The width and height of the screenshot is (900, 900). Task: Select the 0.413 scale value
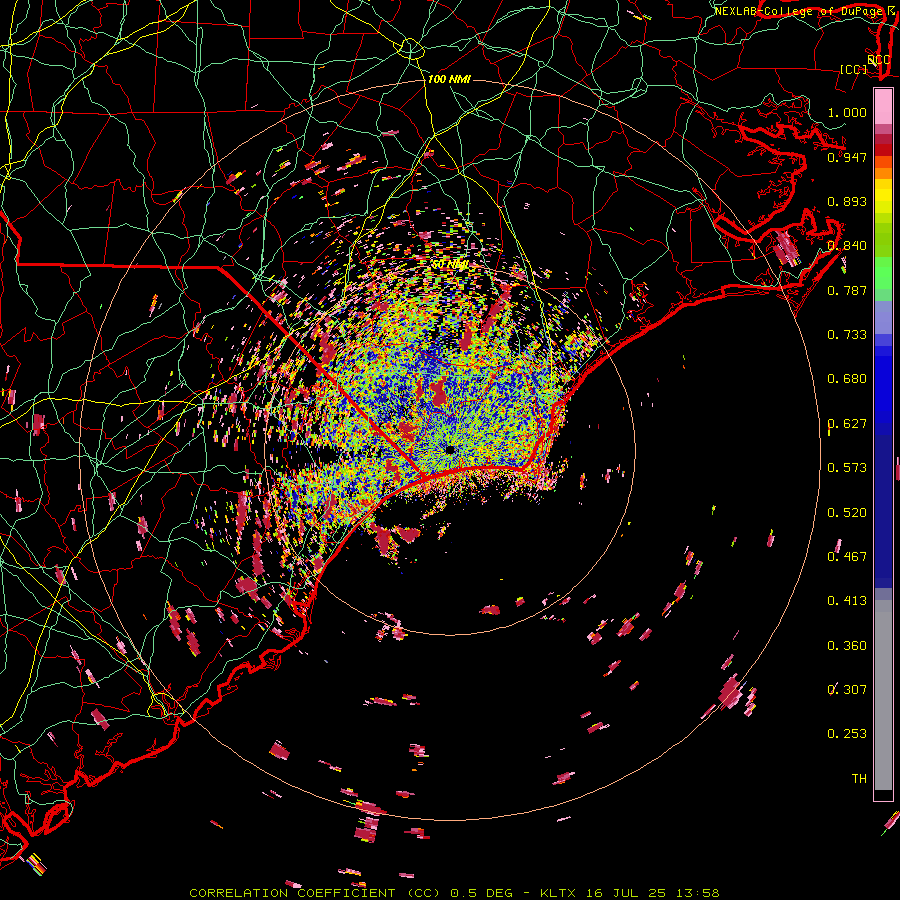[x=847, y=600]
